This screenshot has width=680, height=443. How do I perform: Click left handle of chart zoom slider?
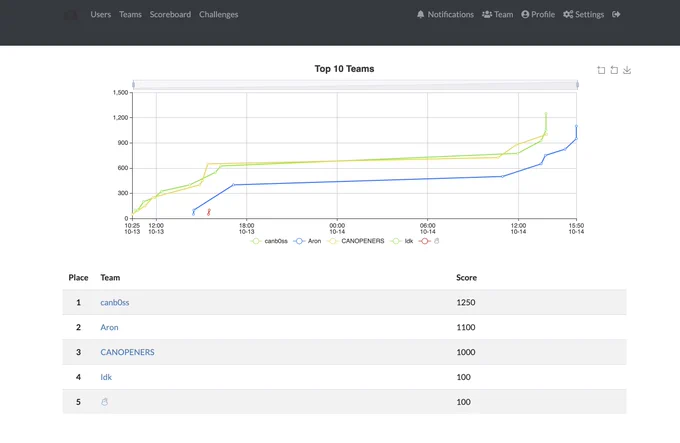pos(134,85)
